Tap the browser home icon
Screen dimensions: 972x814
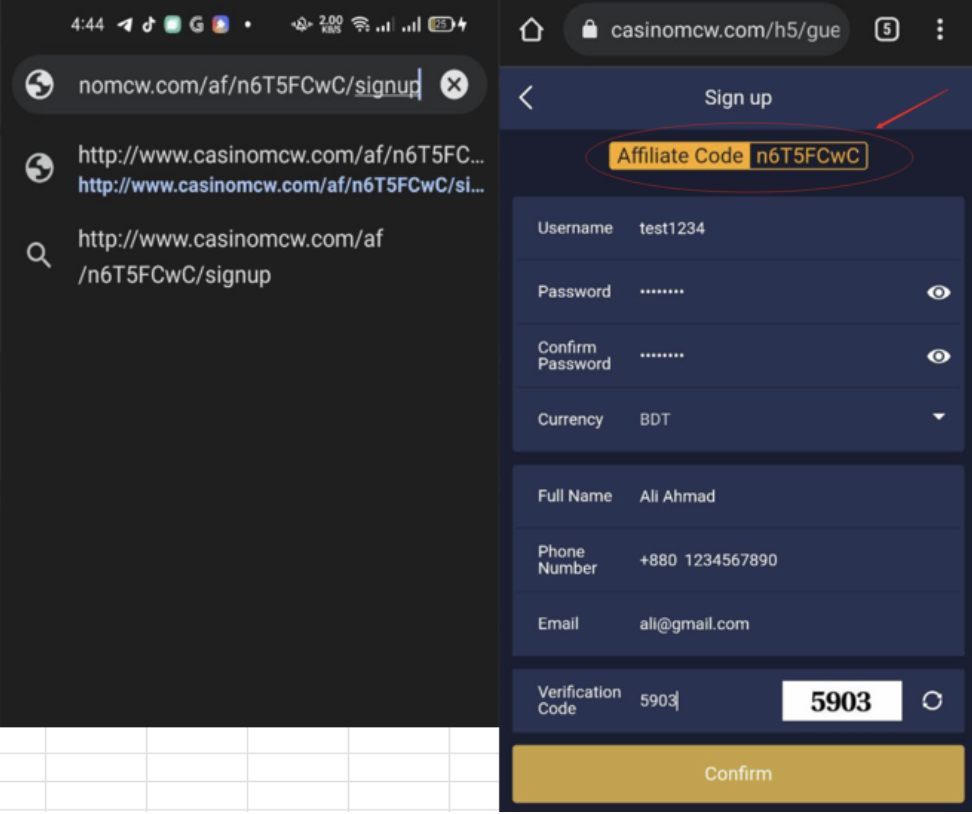click(x=531, y=31)
